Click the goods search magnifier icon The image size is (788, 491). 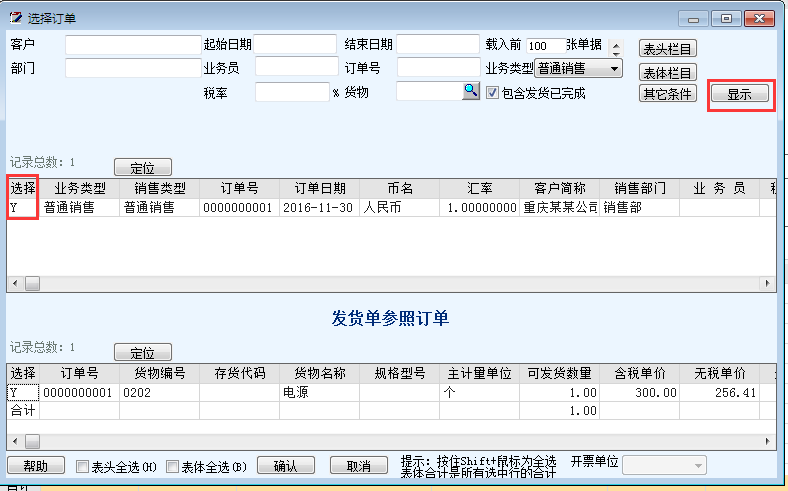pos(470,92)
